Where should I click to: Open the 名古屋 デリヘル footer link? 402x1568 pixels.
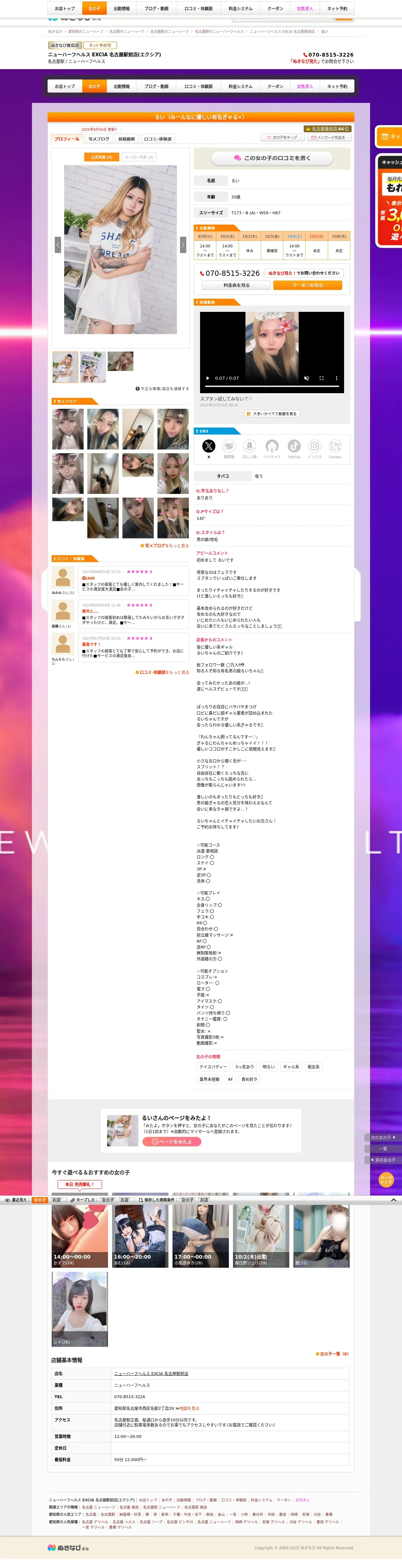click(x=95, y=1522)
